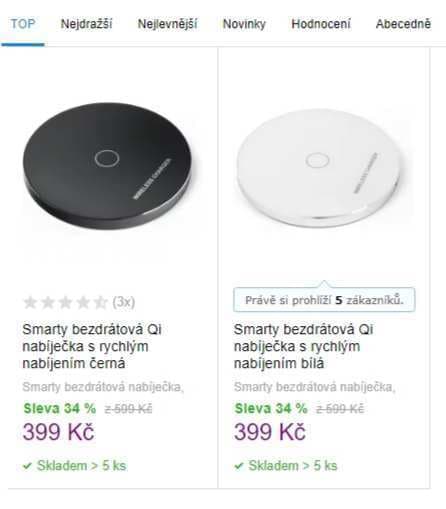The width and height of the screenshot is (446, 509).
Task: Click the customers-viewing tooltip on white charger
Action: point(324,300)
